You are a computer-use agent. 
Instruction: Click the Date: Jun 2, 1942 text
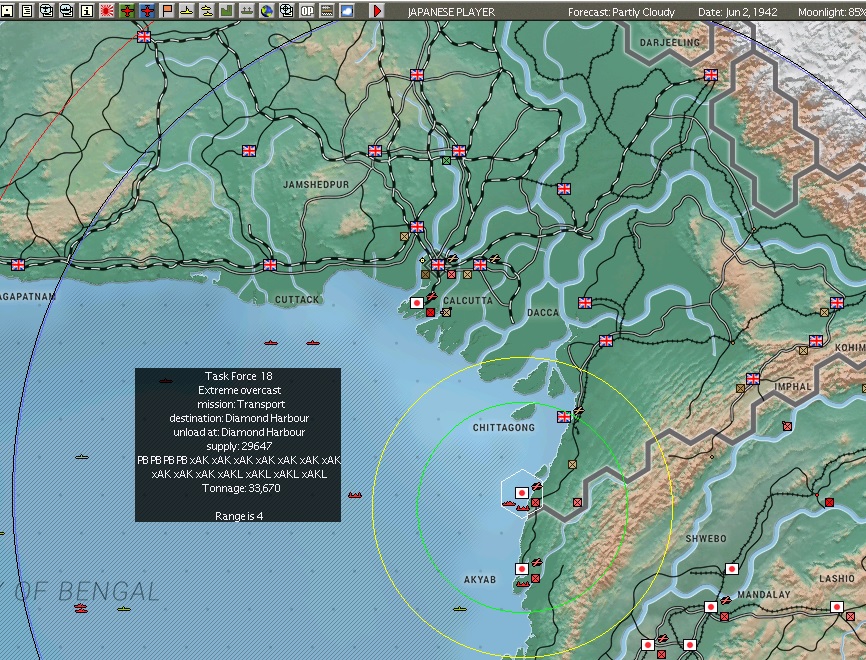point(737,12)
